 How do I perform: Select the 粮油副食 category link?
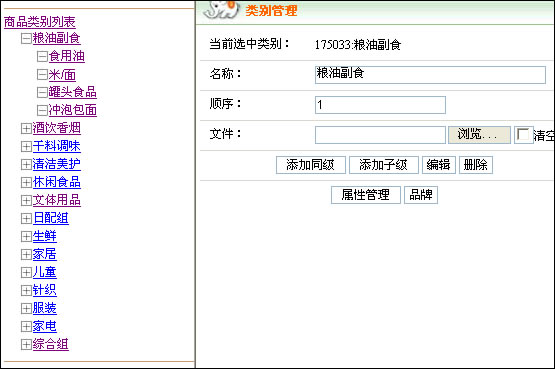tap(57, 38)
